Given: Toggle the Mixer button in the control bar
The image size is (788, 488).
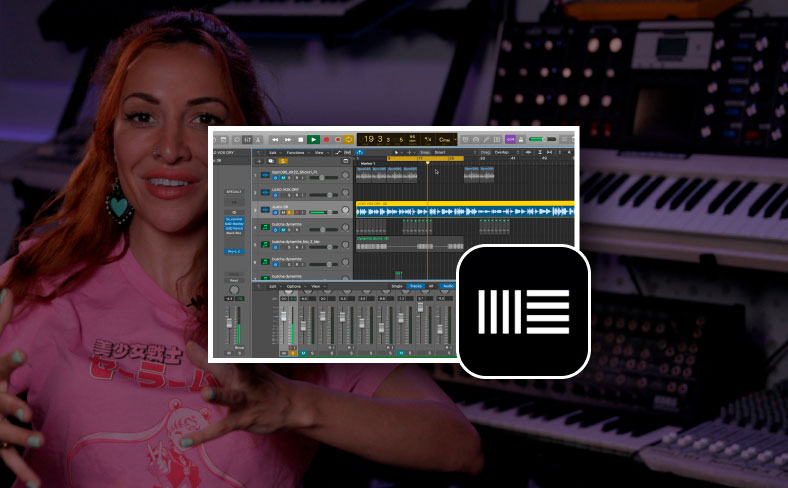Looking at the screenshot, I should (247, 140).
